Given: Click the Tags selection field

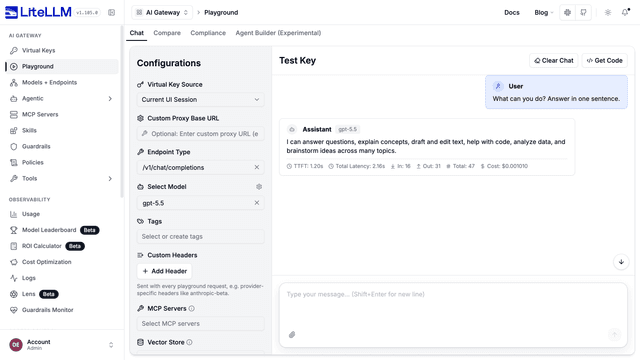Looking at the screenshot, I should coord(200,237).
